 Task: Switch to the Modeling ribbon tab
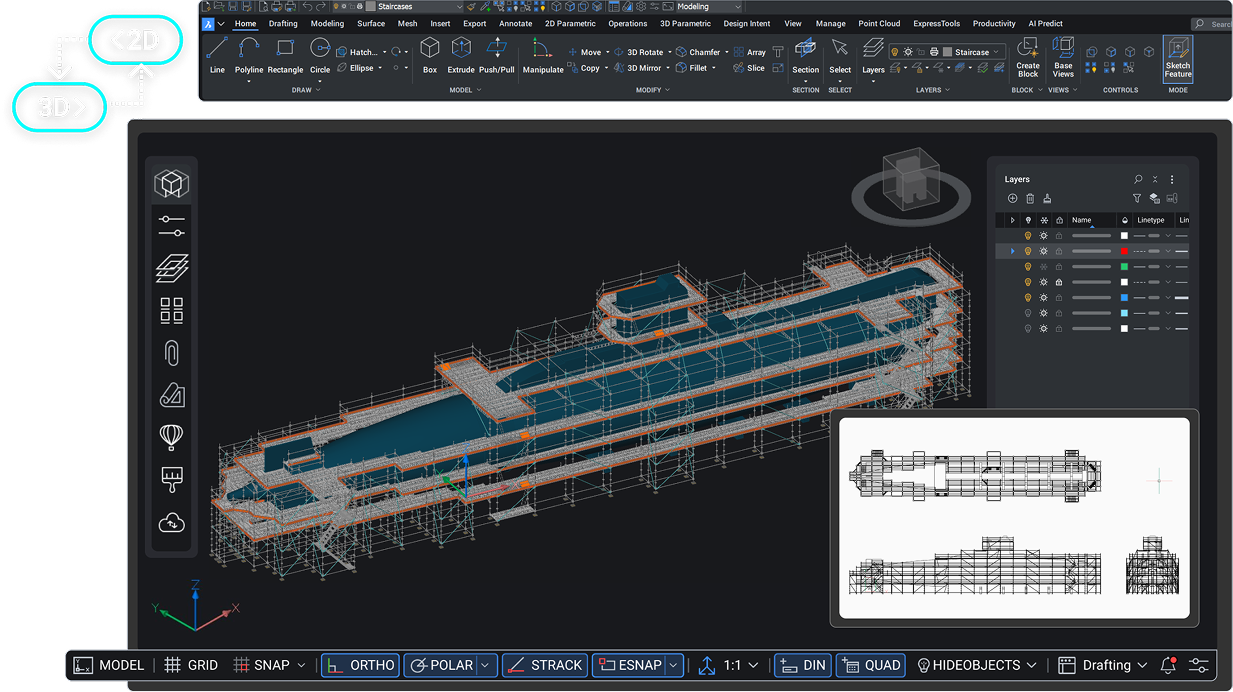point(327,23)
